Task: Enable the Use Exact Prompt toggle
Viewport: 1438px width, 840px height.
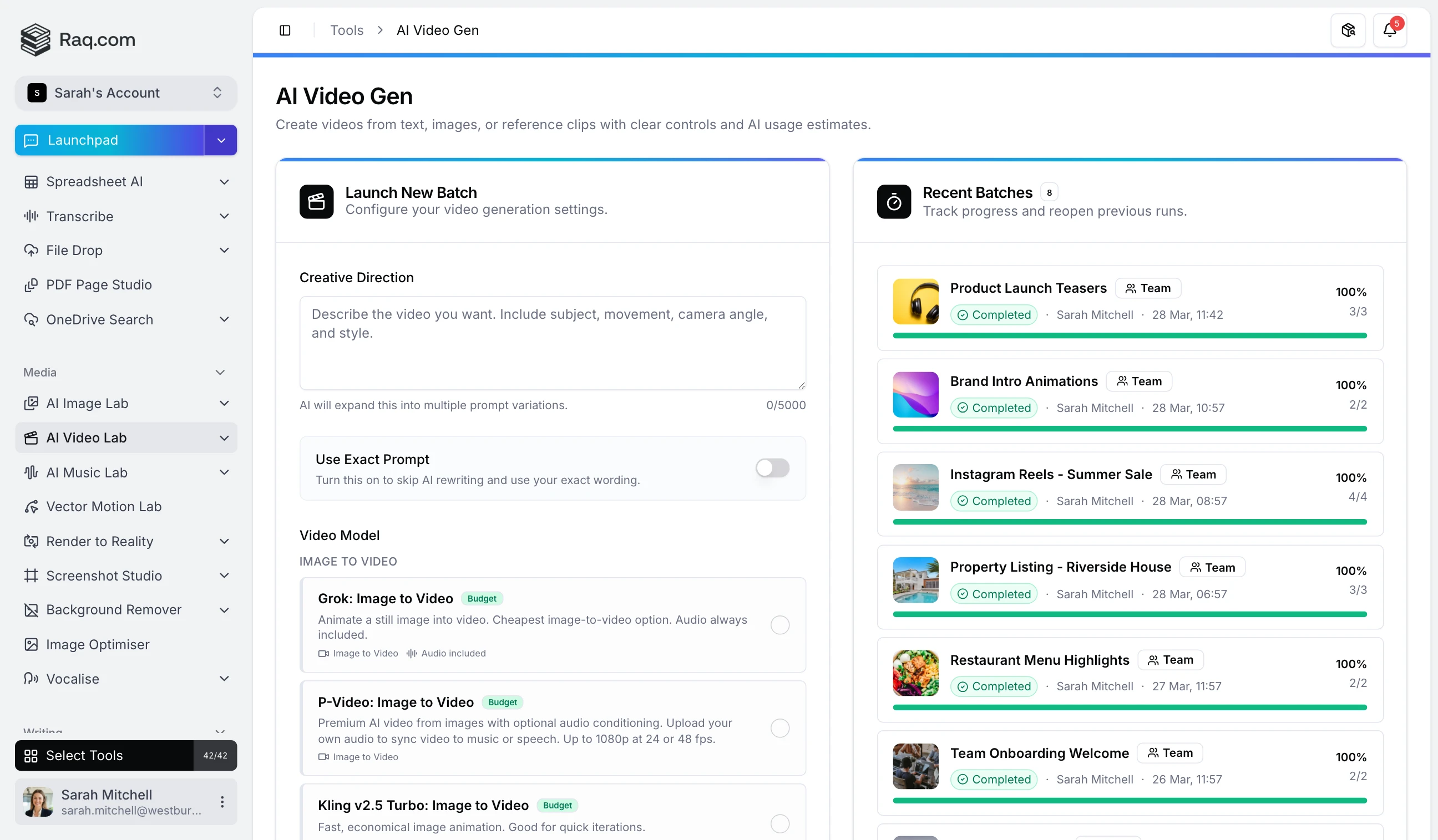Action: point(772,467)
